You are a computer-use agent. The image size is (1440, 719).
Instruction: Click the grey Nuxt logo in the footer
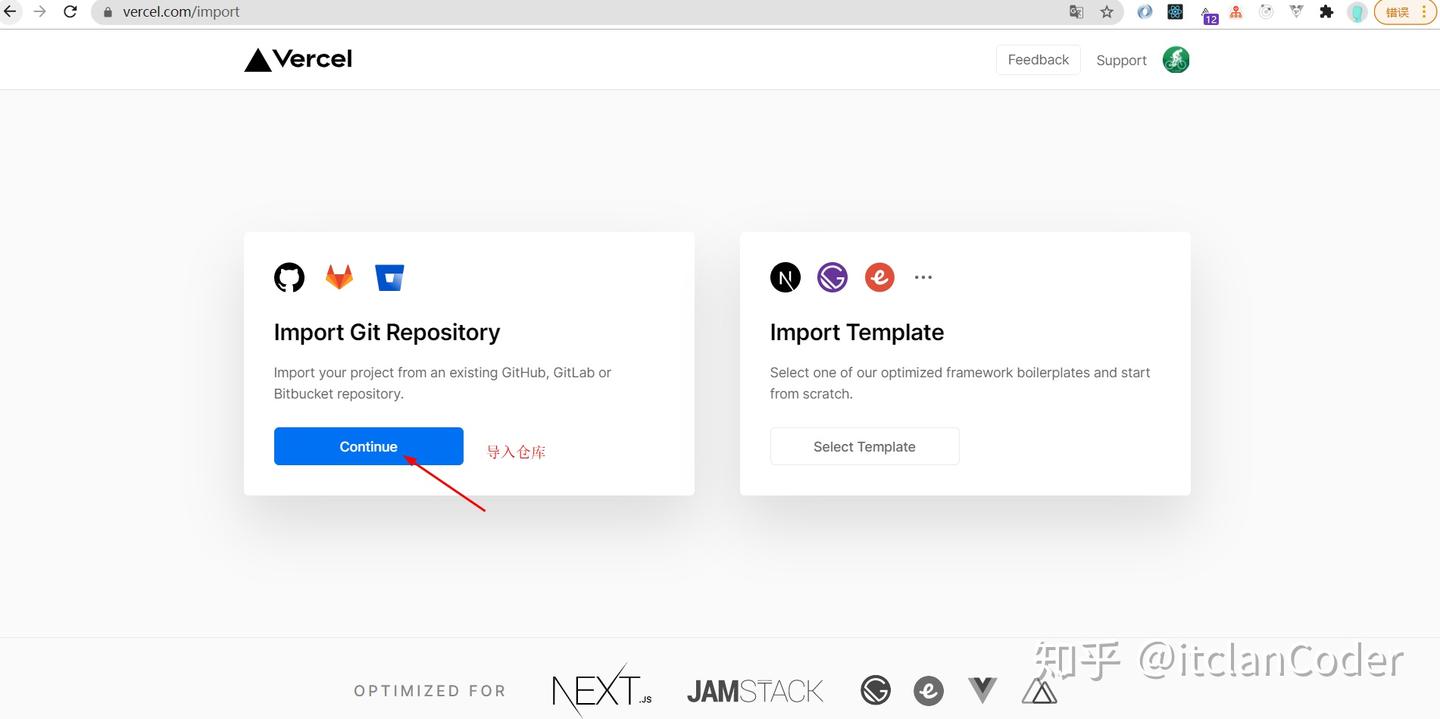pyautogui.click(x=1039, y=690)
